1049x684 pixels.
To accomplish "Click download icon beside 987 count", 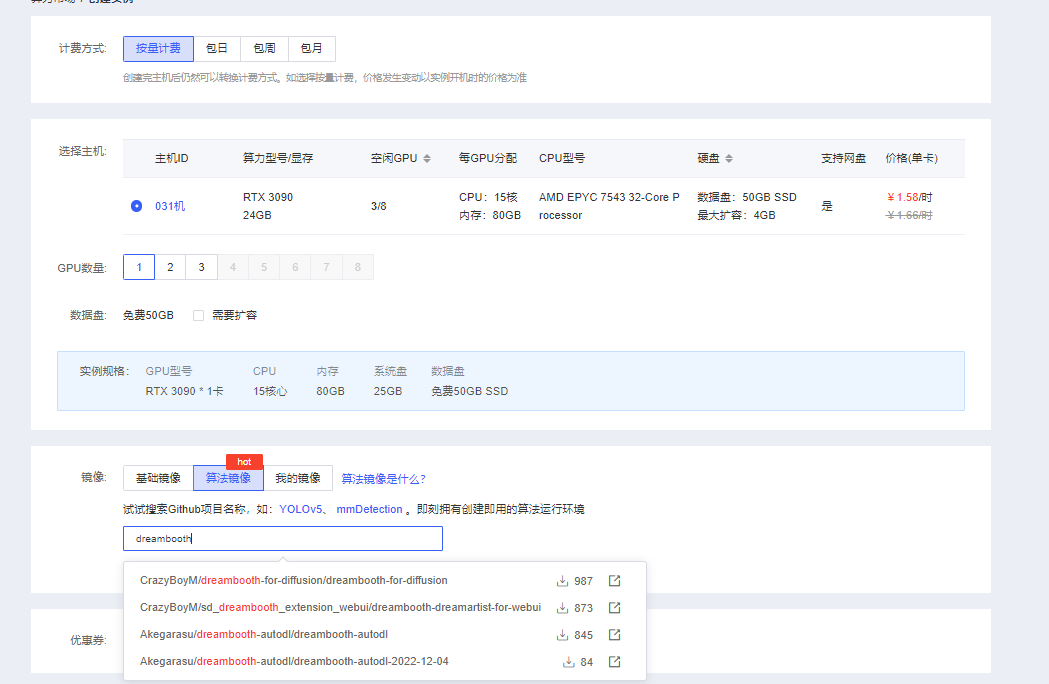I will pyautogui.click(x=562, y=581).
